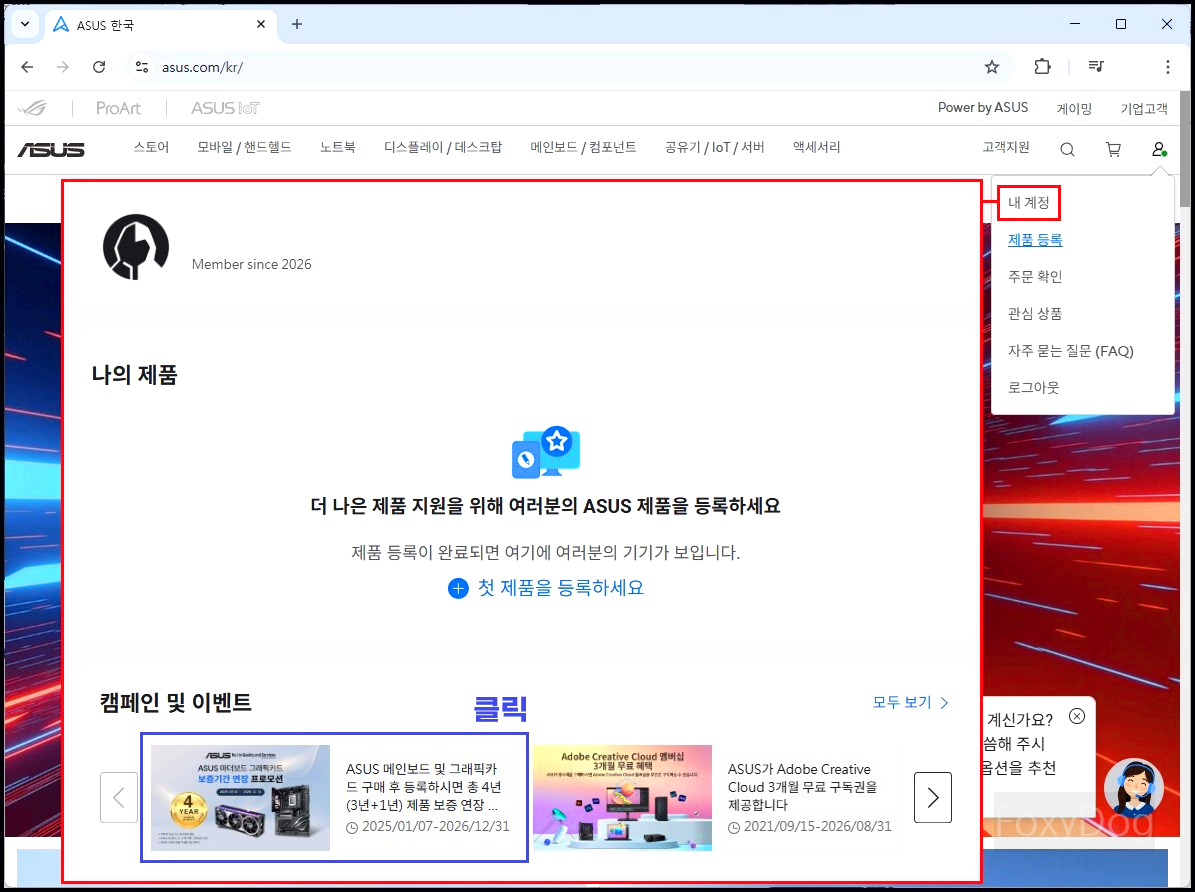
Task: Click the Power by ASUS link
Action: [x=982, y=107]
